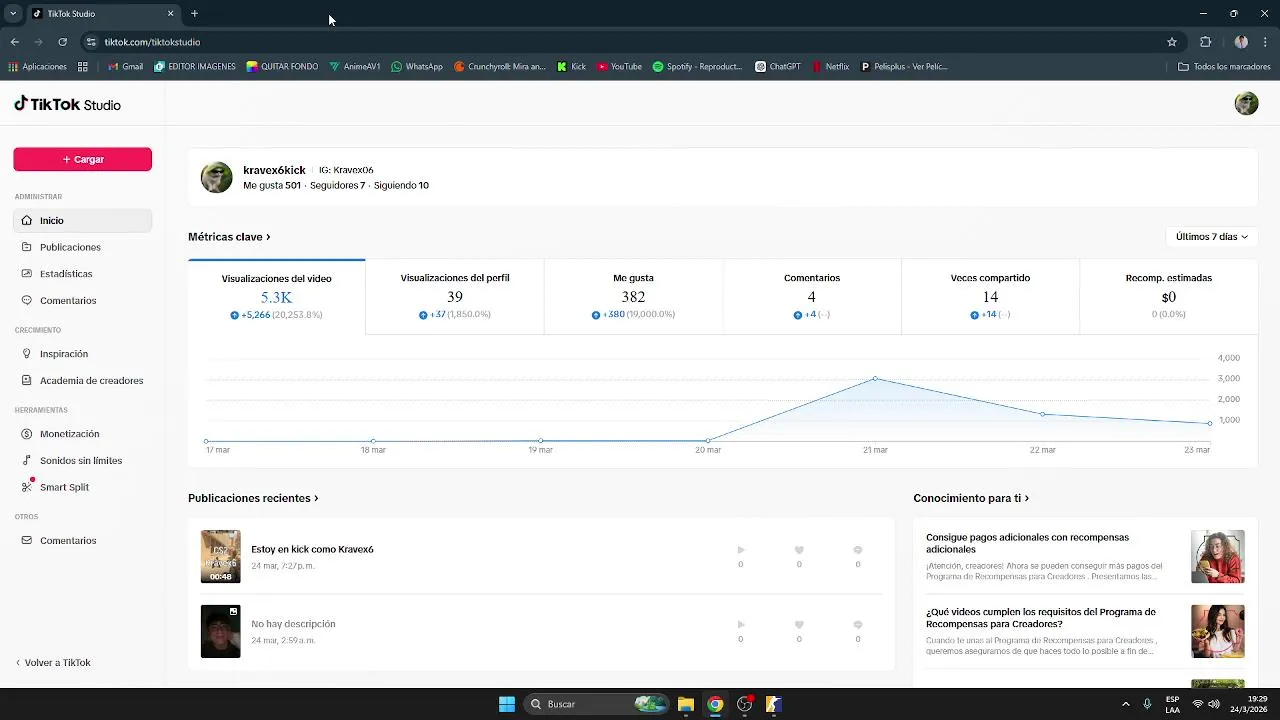
Task: Open the Netflix bookmark
Action: point(830,67)
